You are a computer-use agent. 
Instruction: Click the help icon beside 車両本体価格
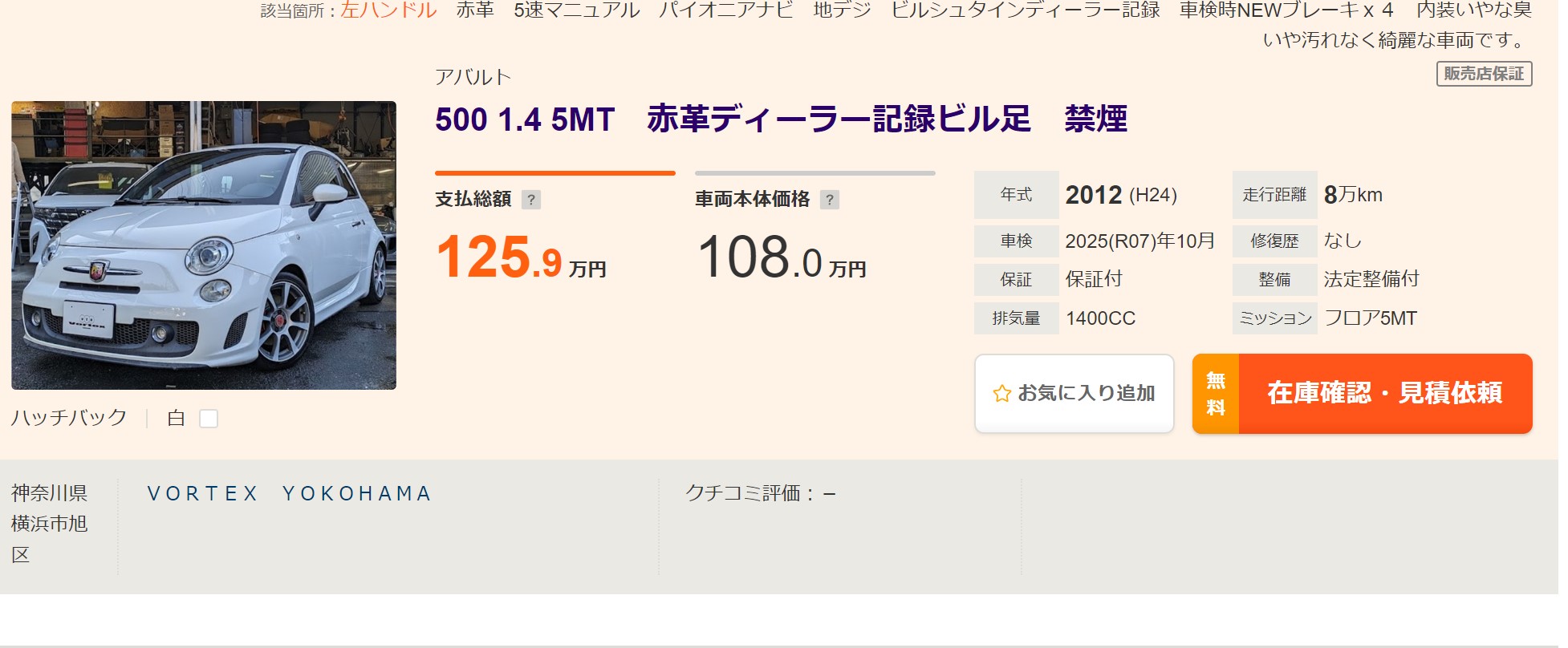pyautogui.click(x=830, y=200)
